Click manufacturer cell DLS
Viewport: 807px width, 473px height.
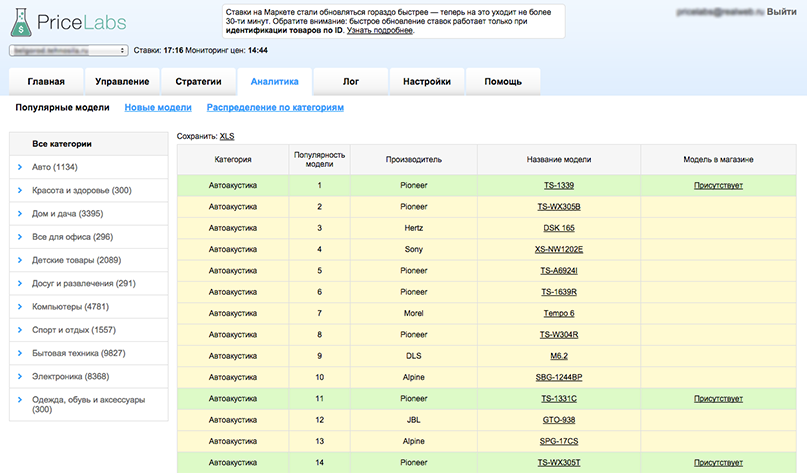click(414, 356)
